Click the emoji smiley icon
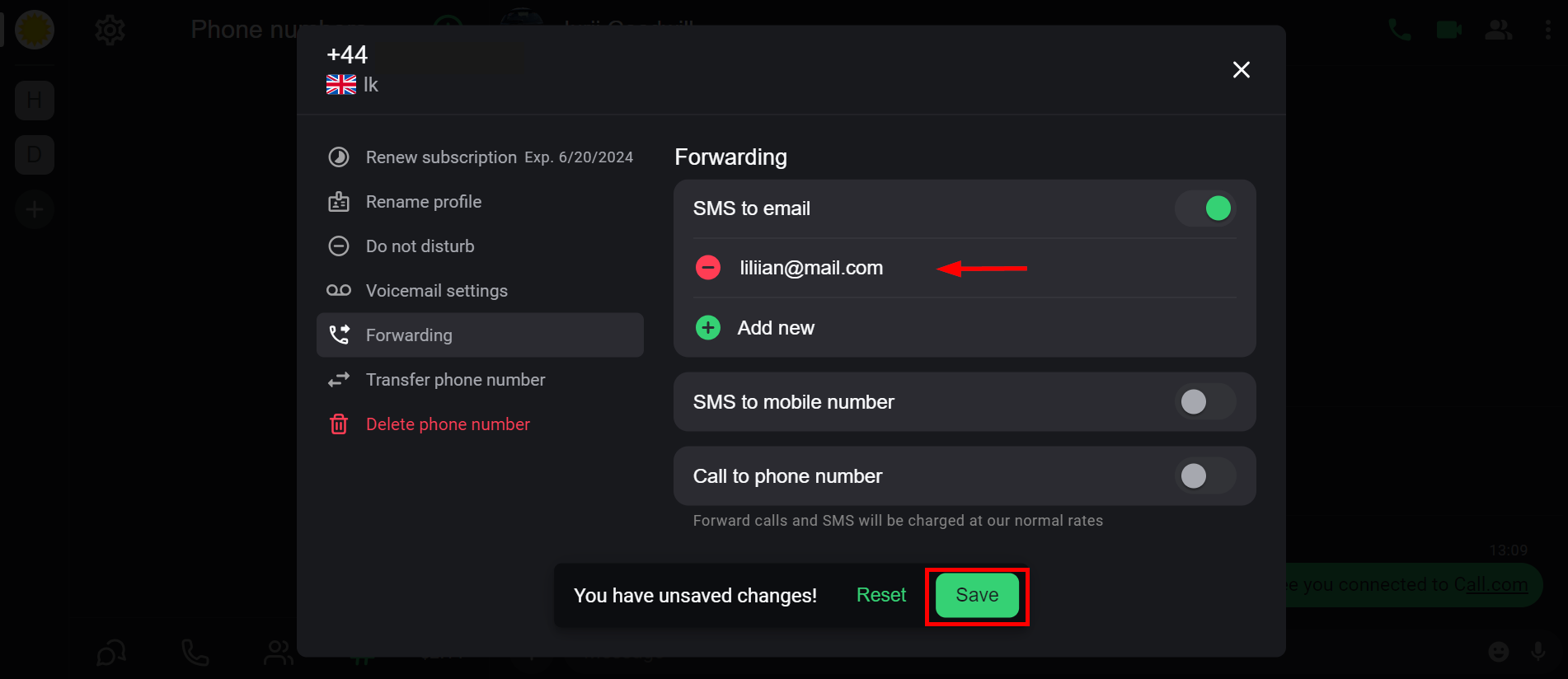 click(x=1498, y=652)
